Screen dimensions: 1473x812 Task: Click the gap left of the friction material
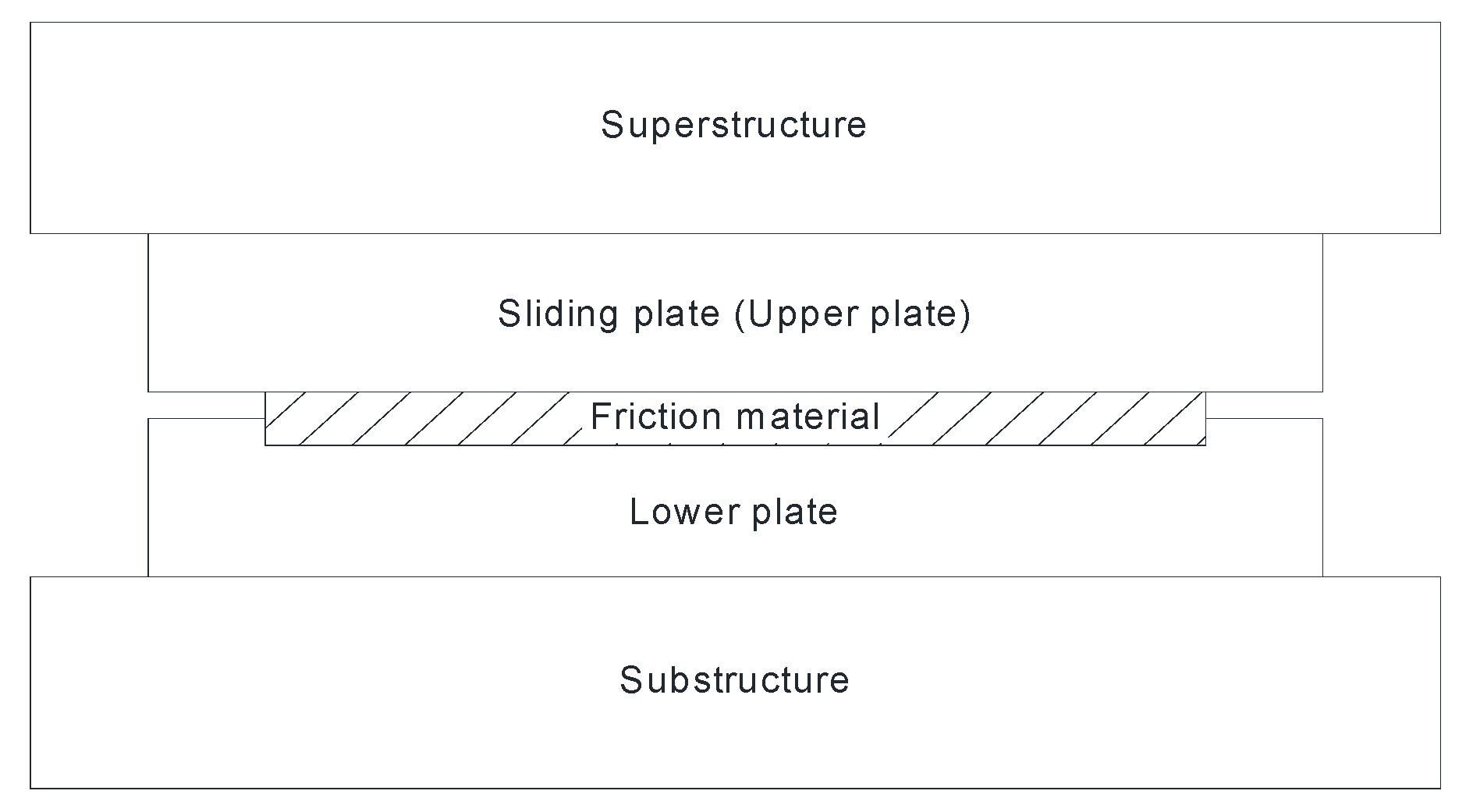click(x=207, y=405)
